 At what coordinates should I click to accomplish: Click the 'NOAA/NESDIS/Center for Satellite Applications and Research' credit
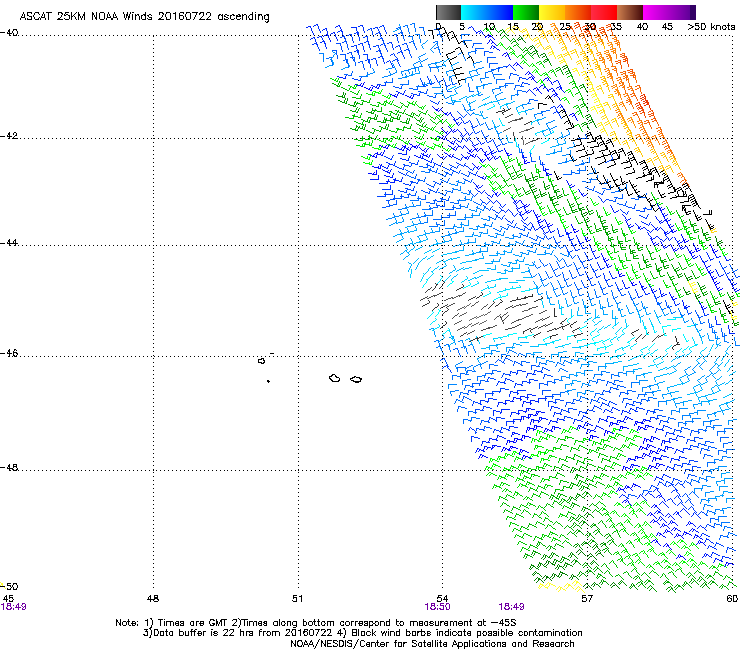click(x=432, y=644)
